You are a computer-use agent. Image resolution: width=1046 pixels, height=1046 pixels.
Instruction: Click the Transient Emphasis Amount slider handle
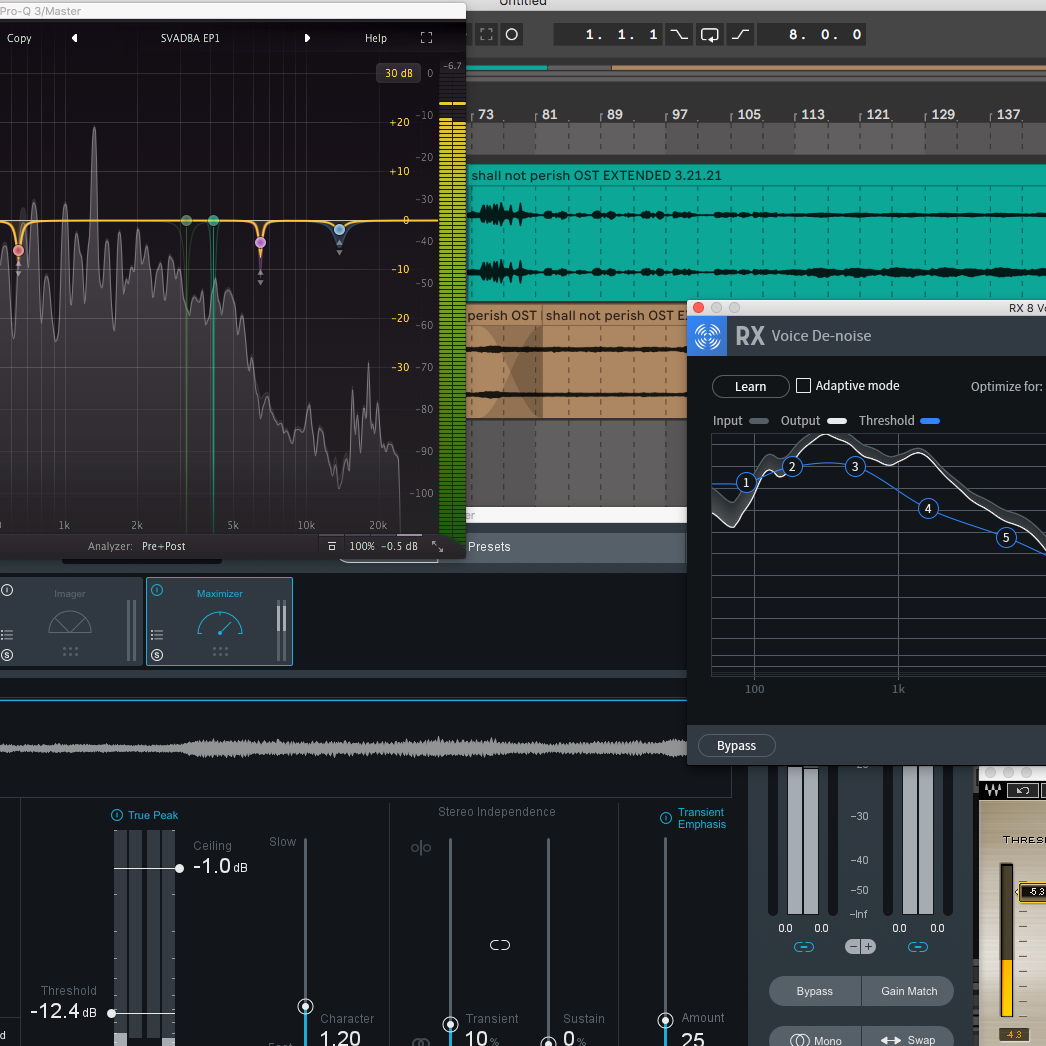coord(665,1020)
